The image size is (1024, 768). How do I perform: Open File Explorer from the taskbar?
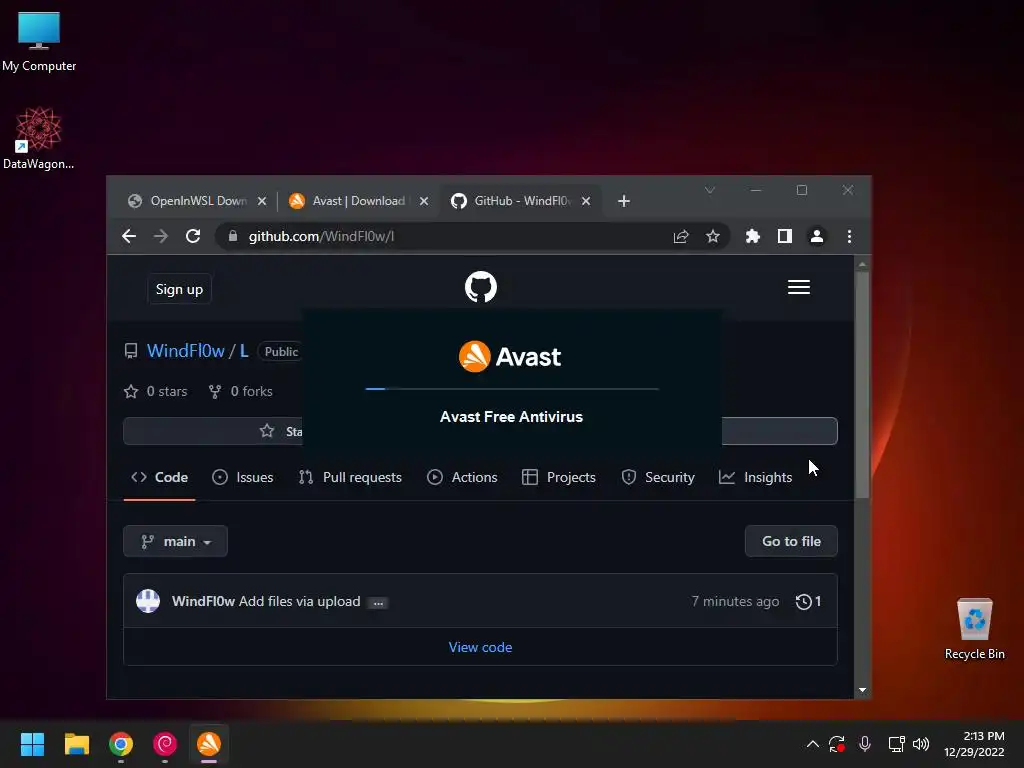76,744
